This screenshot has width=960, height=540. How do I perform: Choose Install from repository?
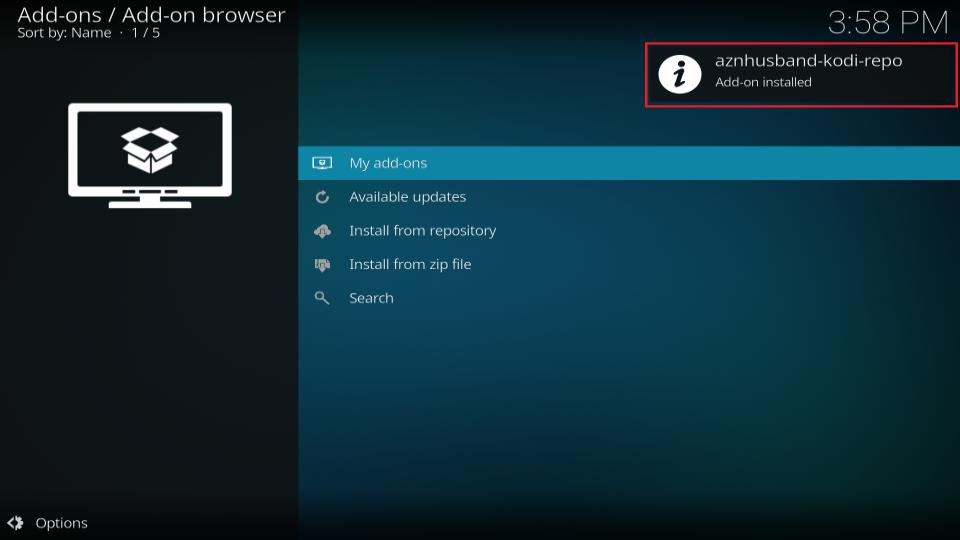(x=629, y=230)
